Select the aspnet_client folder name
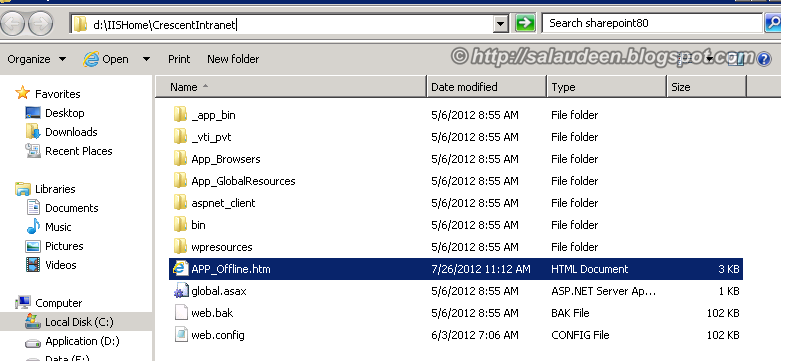Image resolution: width=785 pixels, height=361 pixels. (223, 203)
